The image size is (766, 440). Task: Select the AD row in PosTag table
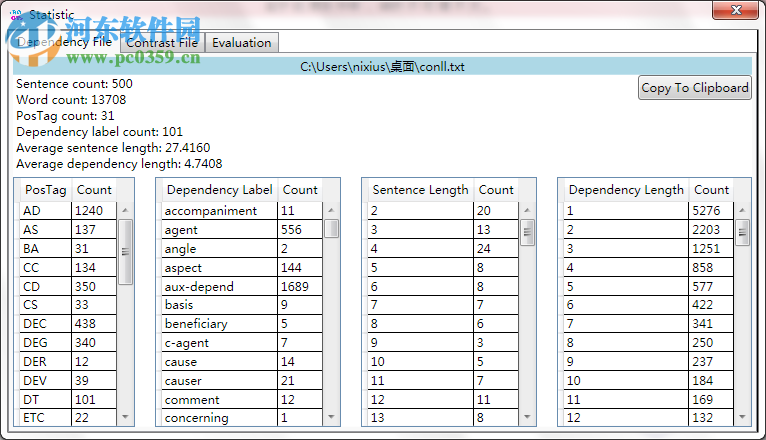coord(68,210)
